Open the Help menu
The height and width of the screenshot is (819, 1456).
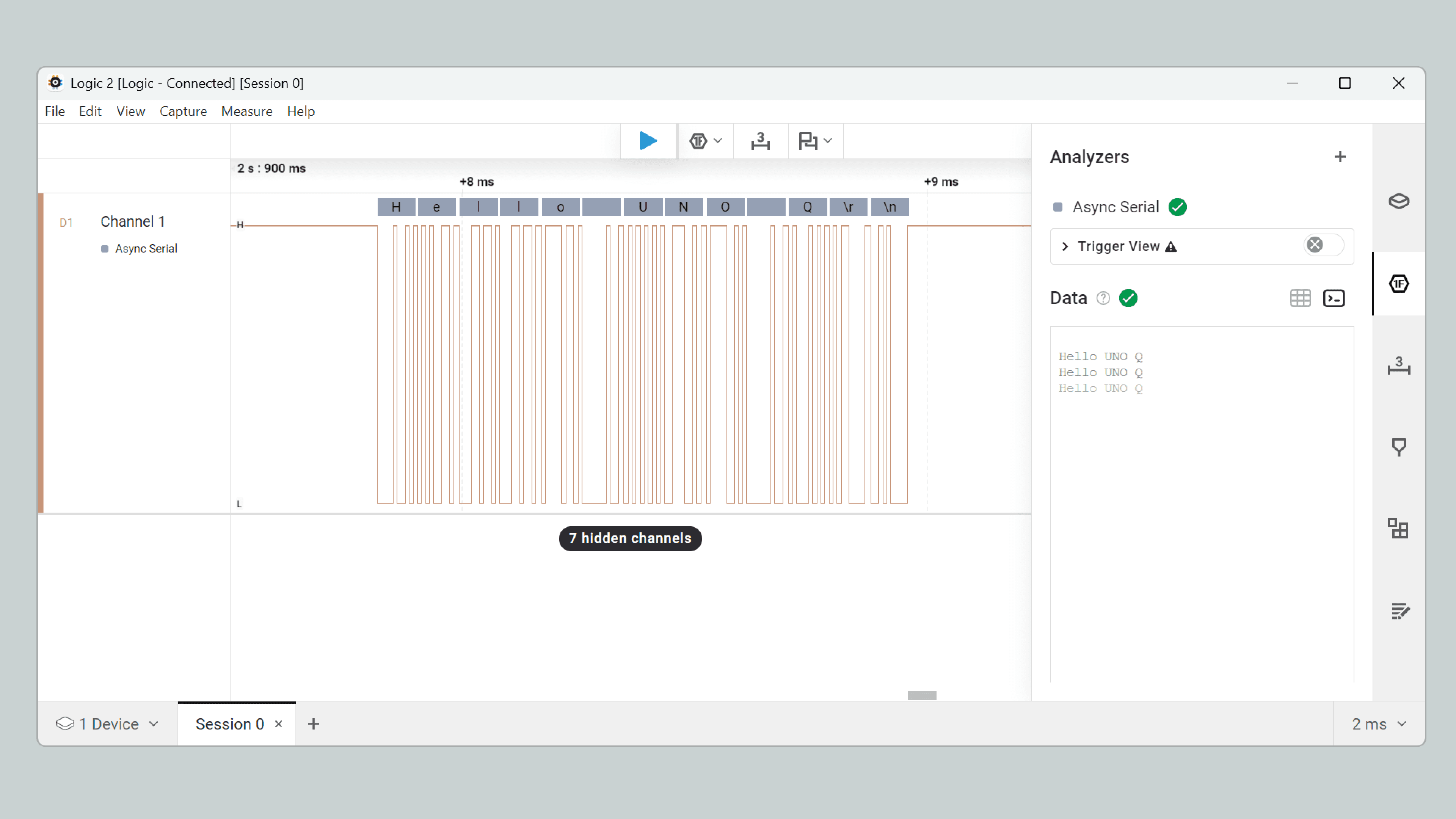[x=301, y=111]
